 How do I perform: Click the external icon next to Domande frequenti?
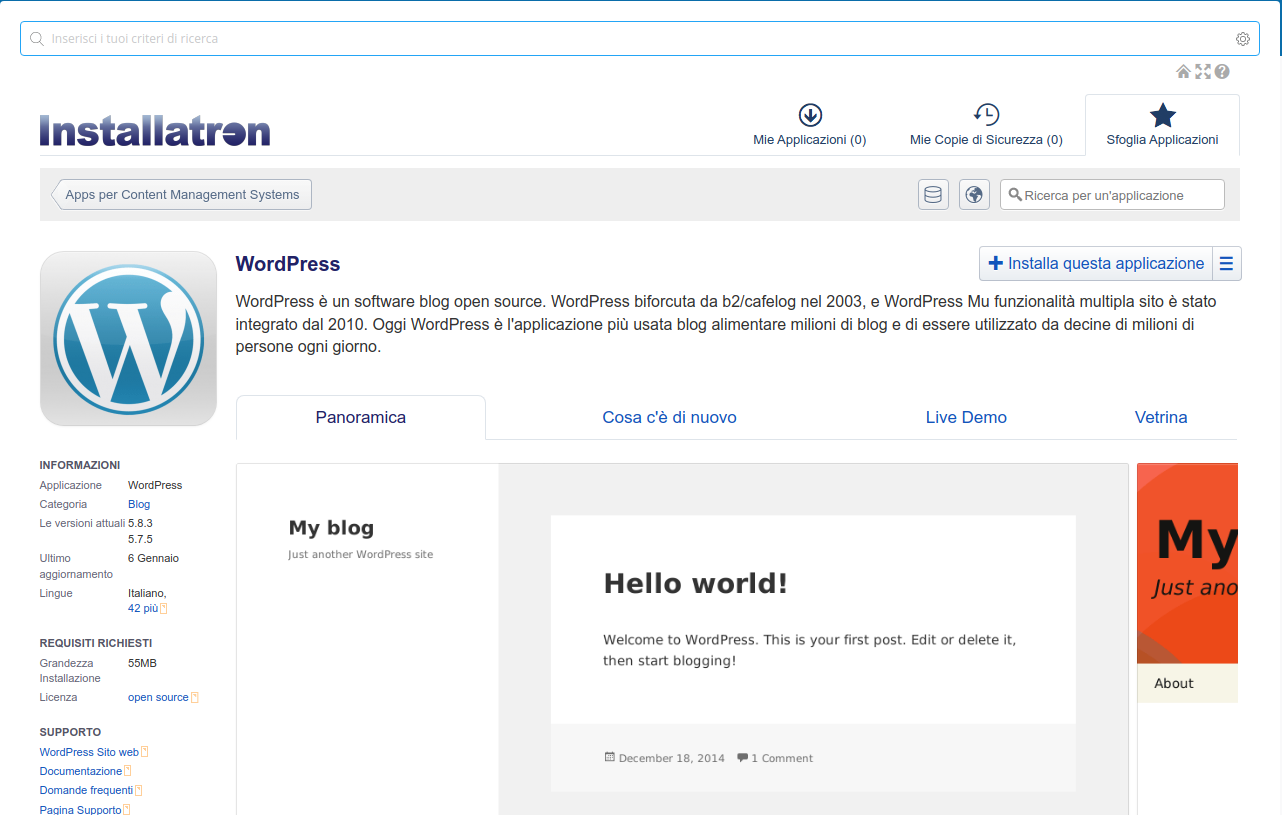pyautogui.click(x=139, y=790)
